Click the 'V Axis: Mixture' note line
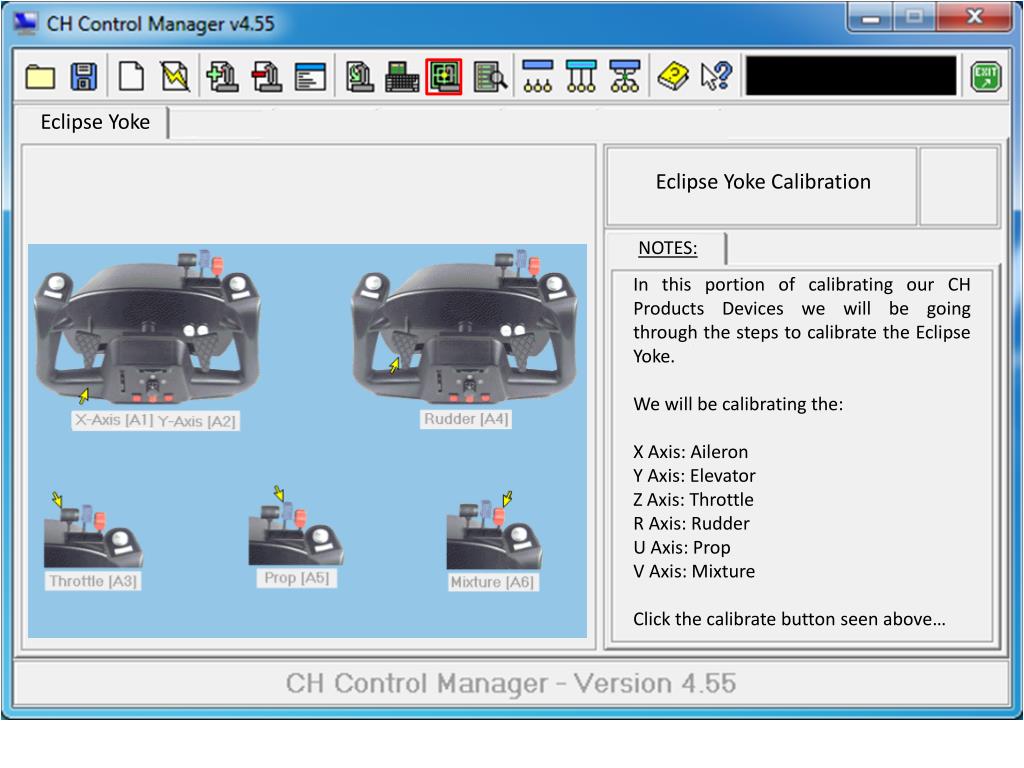Viewport: 1024px width, 768px height. click(694, 571)
